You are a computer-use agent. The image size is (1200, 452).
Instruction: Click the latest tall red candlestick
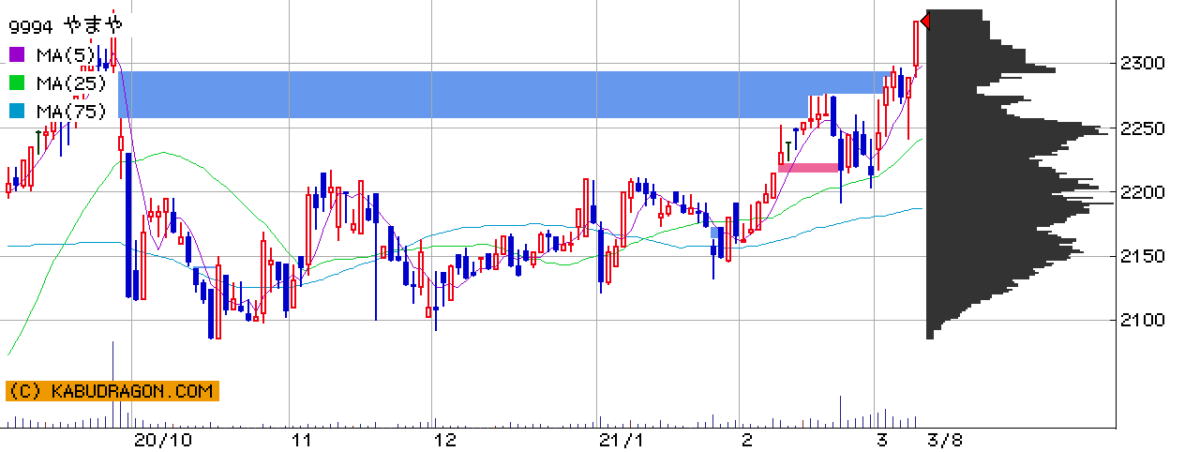point(917,47)
